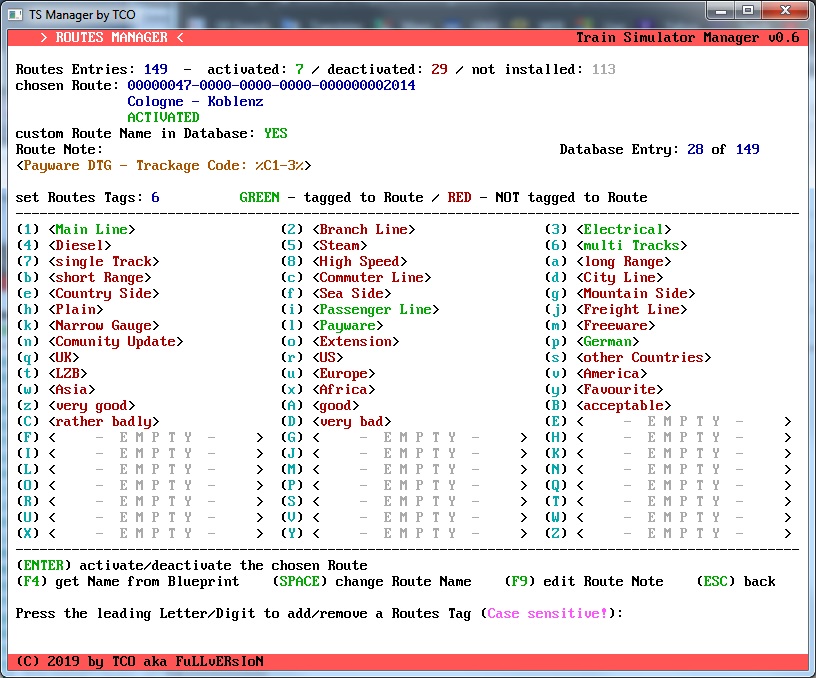The height and width of the screenshot is (678, 816).
Task: Select the Freight Line tag entry
Action: (616, 310)
